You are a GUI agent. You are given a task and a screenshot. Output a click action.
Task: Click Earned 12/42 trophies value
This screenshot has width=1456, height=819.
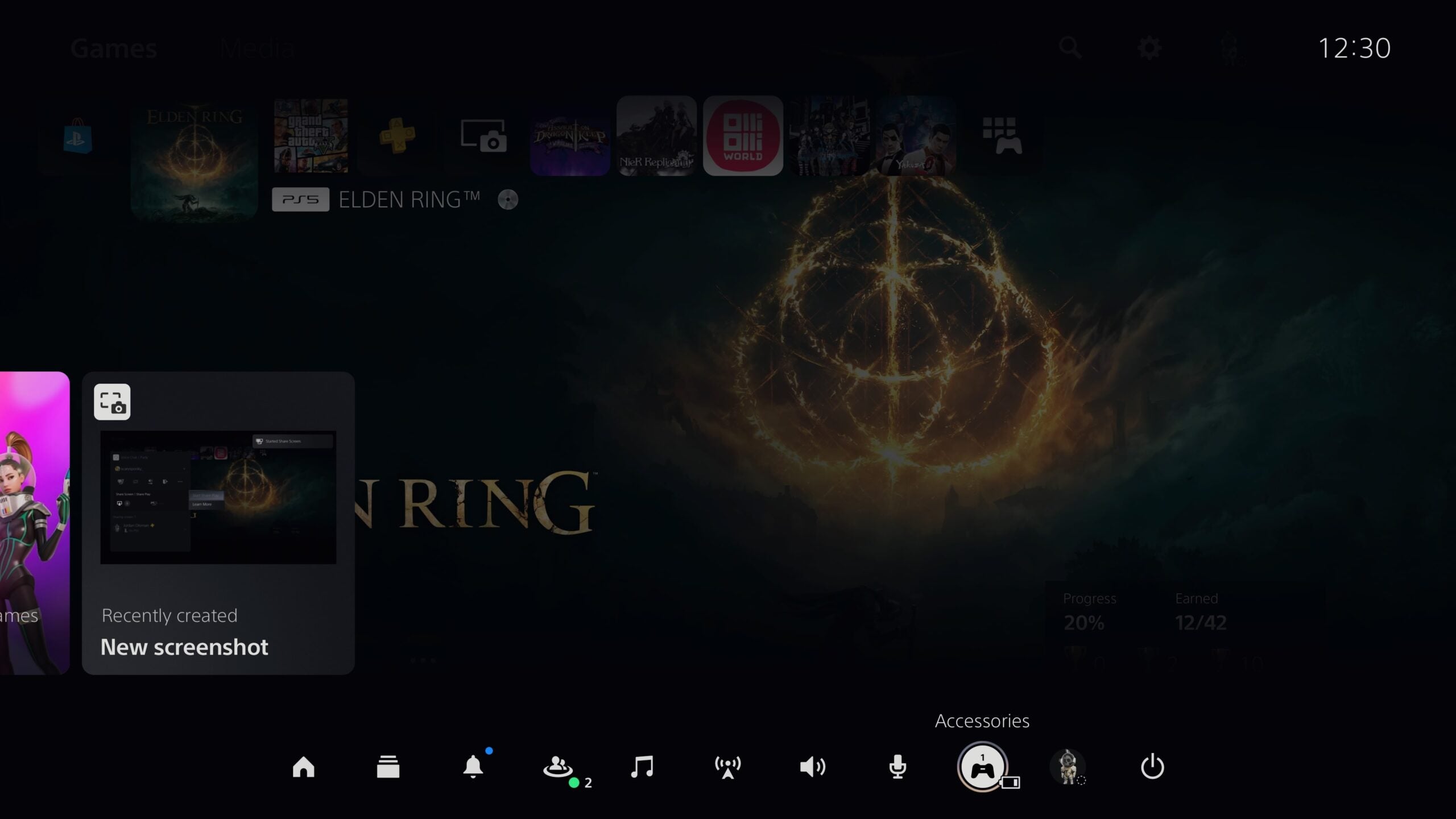(1201, 623)
